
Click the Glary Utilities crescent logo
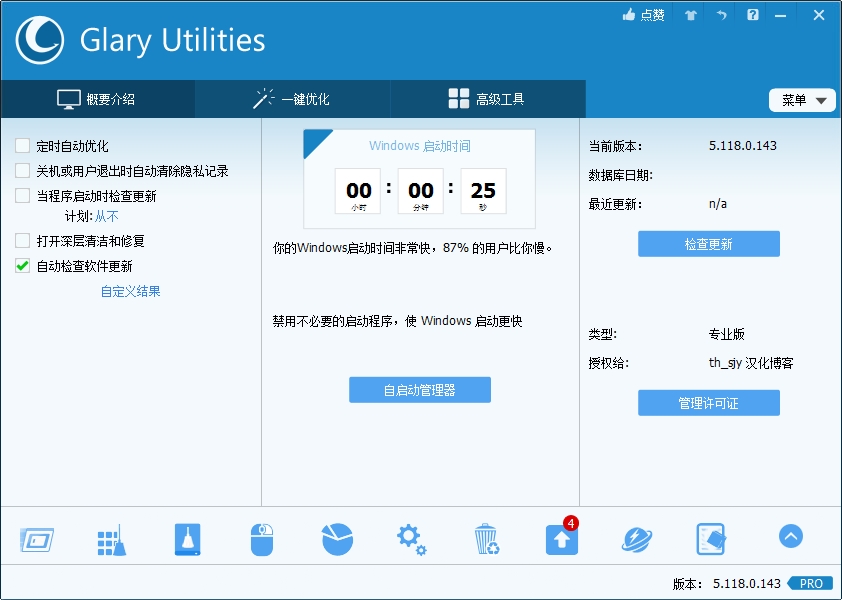point(40,40)
